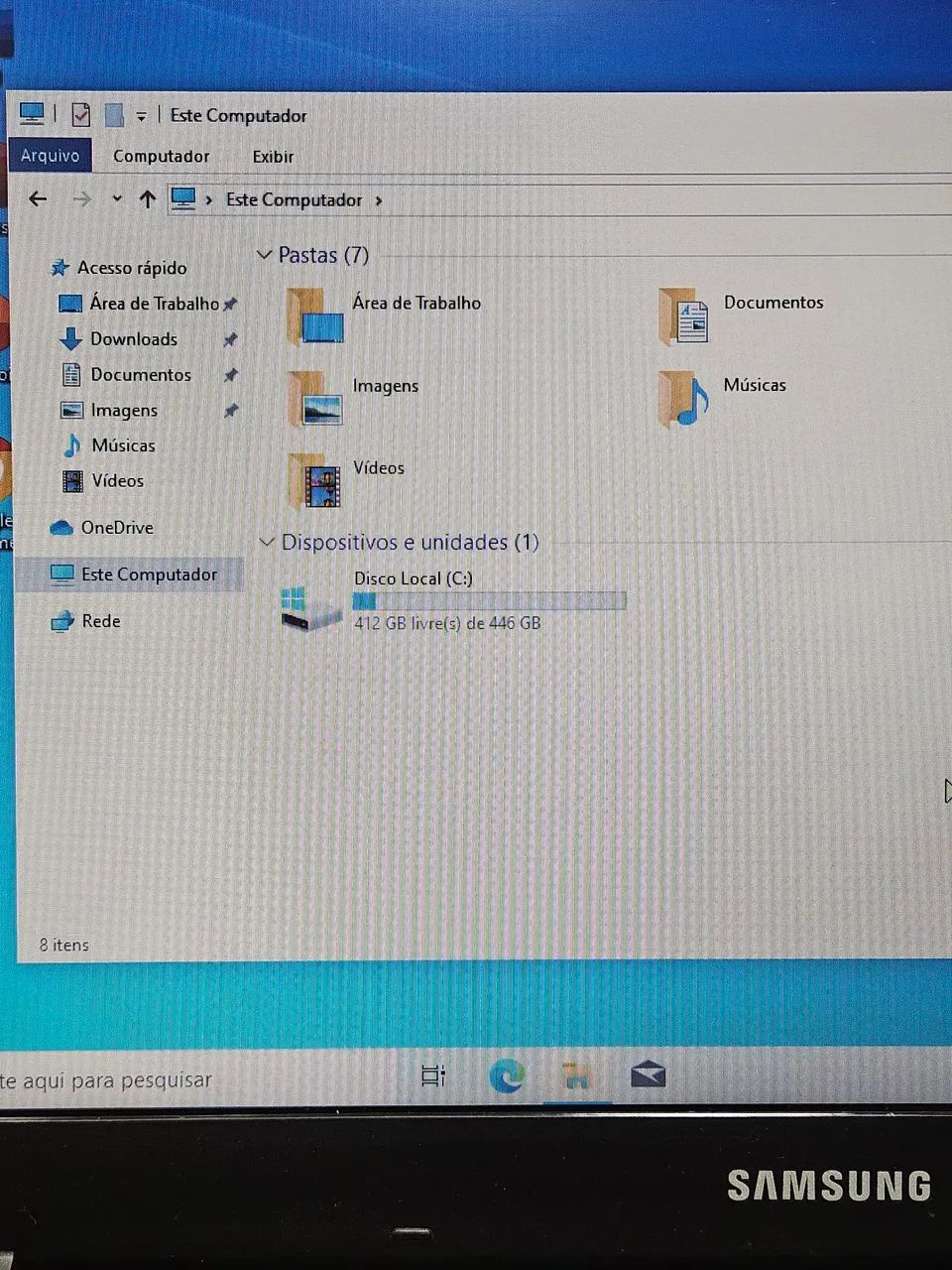Select 'Este Computador' in the address breadcrumb
The image size is (952, 1270).
pos(294,199)
